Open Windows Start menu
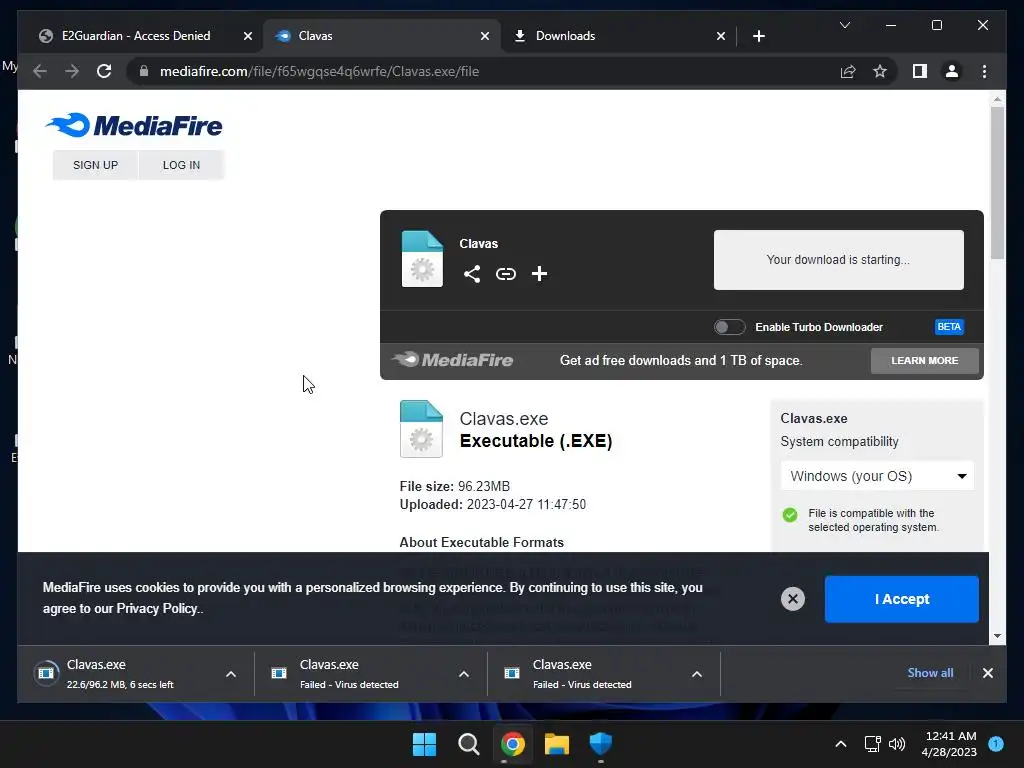 click(x=424, y=744)
